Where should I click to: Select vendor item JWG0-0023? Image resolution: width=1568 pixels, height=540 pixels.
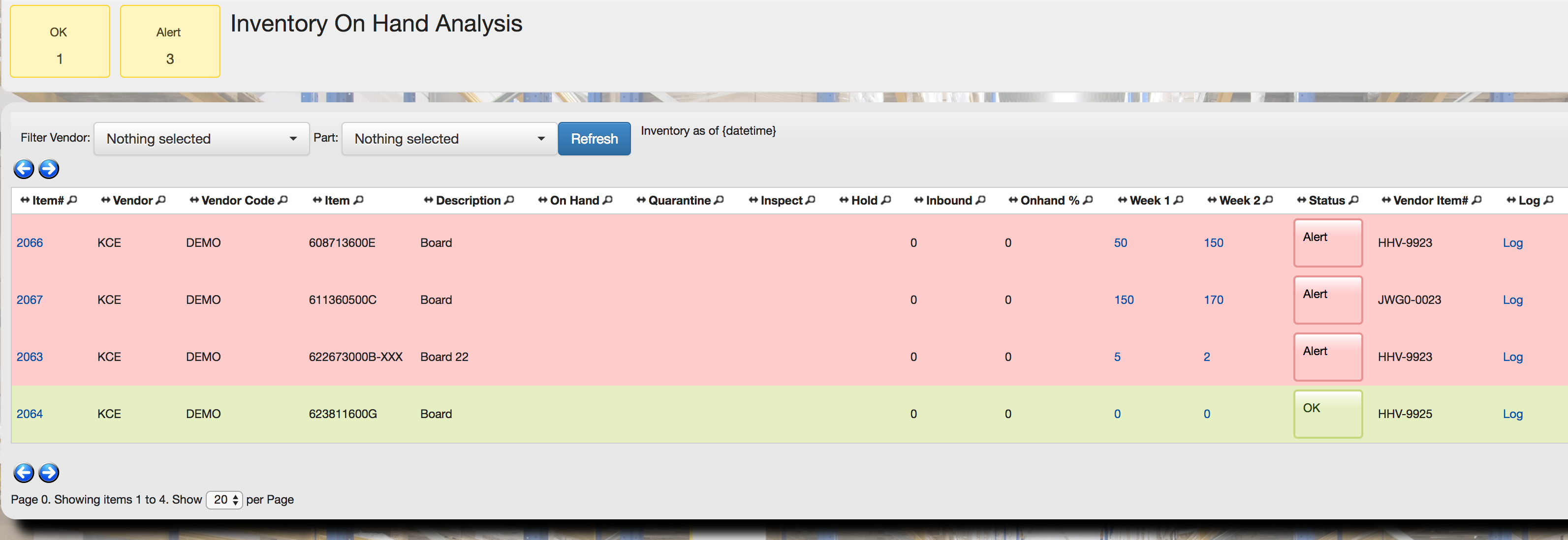[x=1409, y=300]
